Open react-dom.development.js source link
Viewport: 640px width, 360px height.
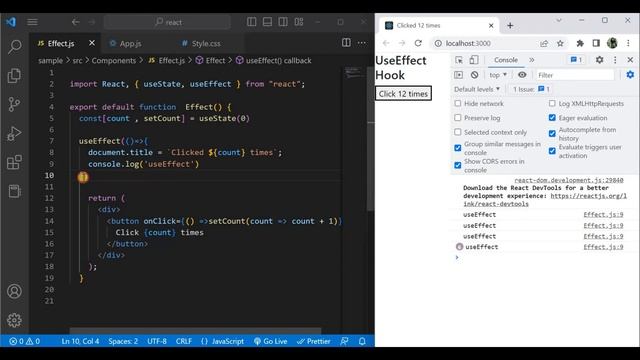(569, 180)
